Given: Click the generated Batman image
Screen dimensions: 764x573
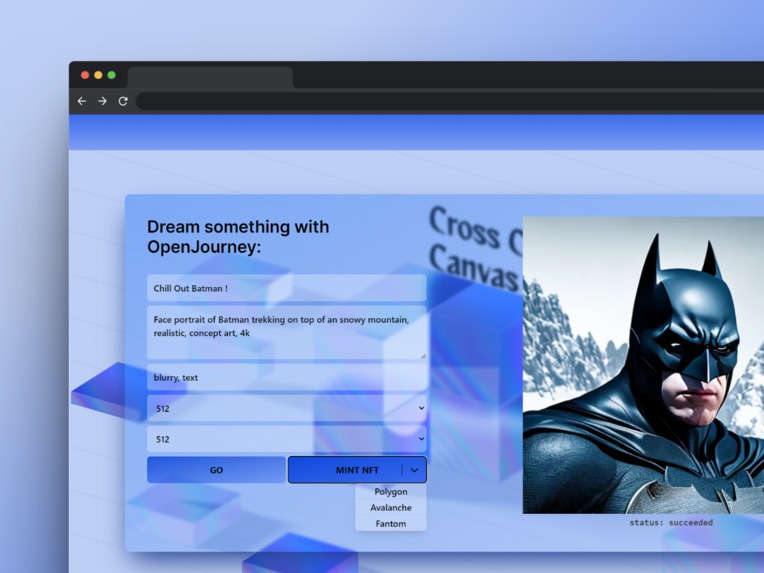Looking at the screenshot, I should pyautogui.click(x=643, y=365).
